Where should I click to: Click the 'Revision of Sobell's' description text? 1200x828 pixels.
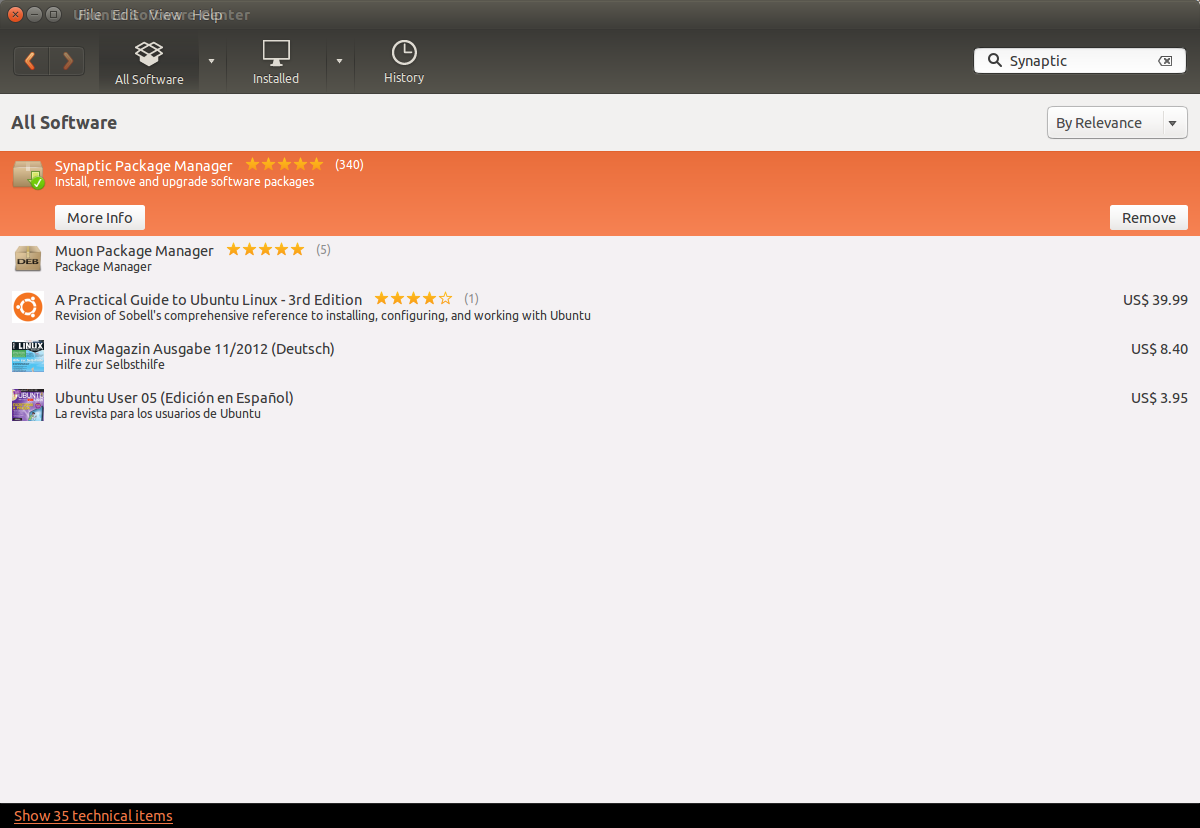click(323, 315)
